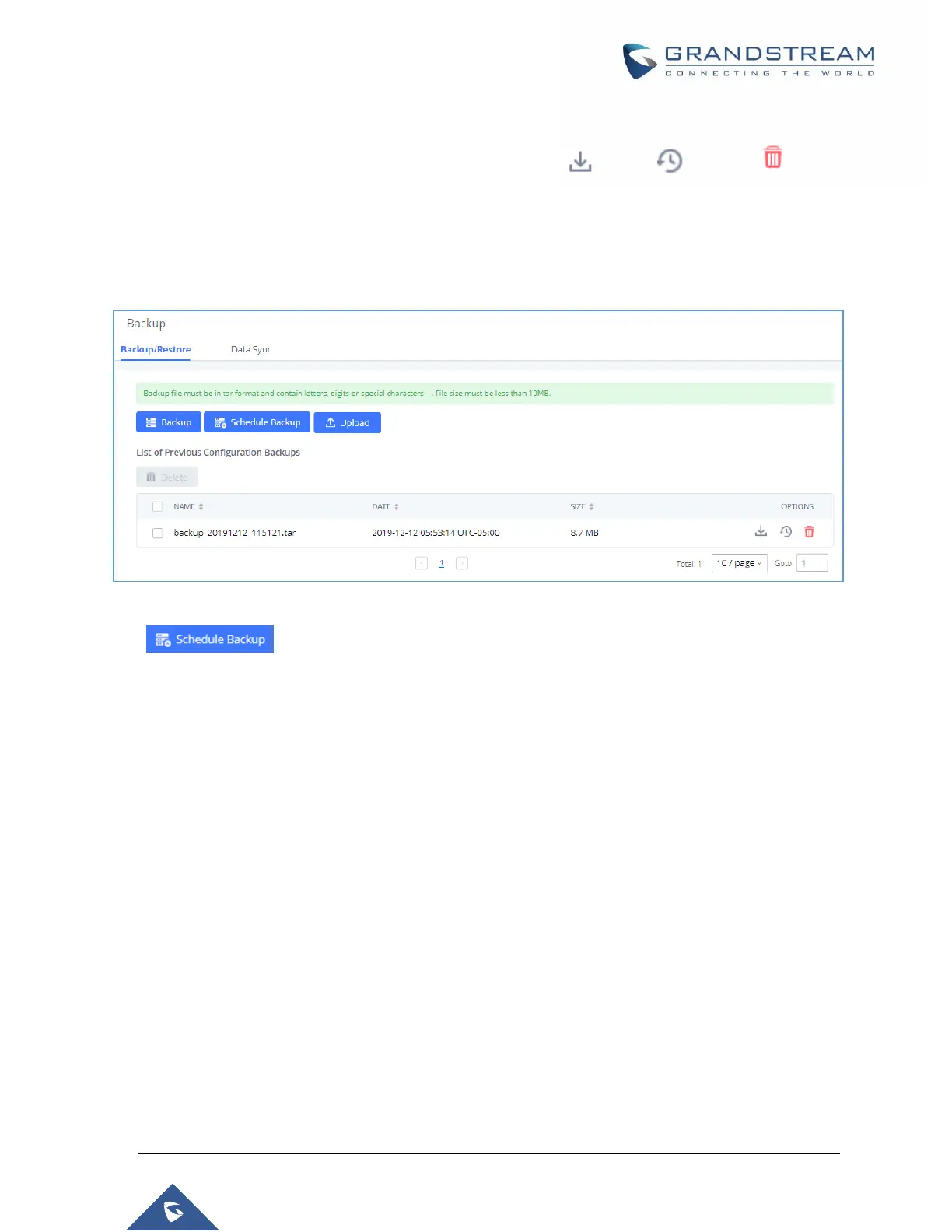Click the large download icon near the page top

[580, 162]
